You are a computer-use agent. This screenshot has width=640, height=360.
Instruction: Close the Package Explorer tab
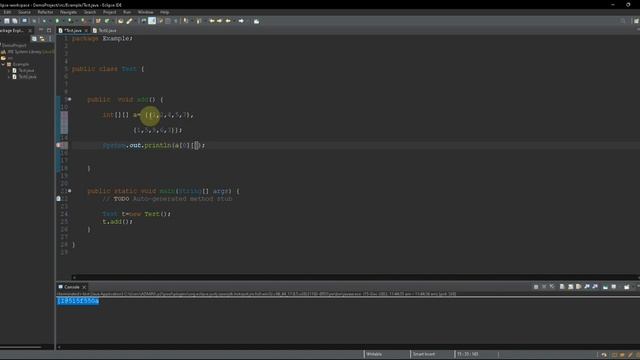(x=30, y=31)
